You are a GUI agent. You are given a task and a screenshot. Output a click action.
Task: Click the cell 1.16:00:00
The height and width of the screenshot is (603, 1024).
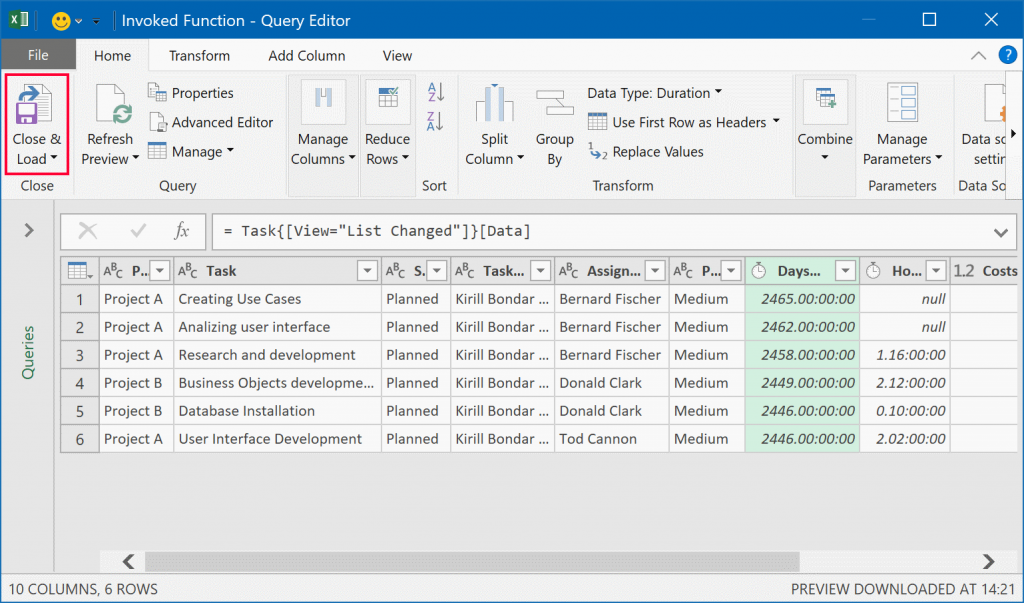pyautogui.click(x=904, y=355)
